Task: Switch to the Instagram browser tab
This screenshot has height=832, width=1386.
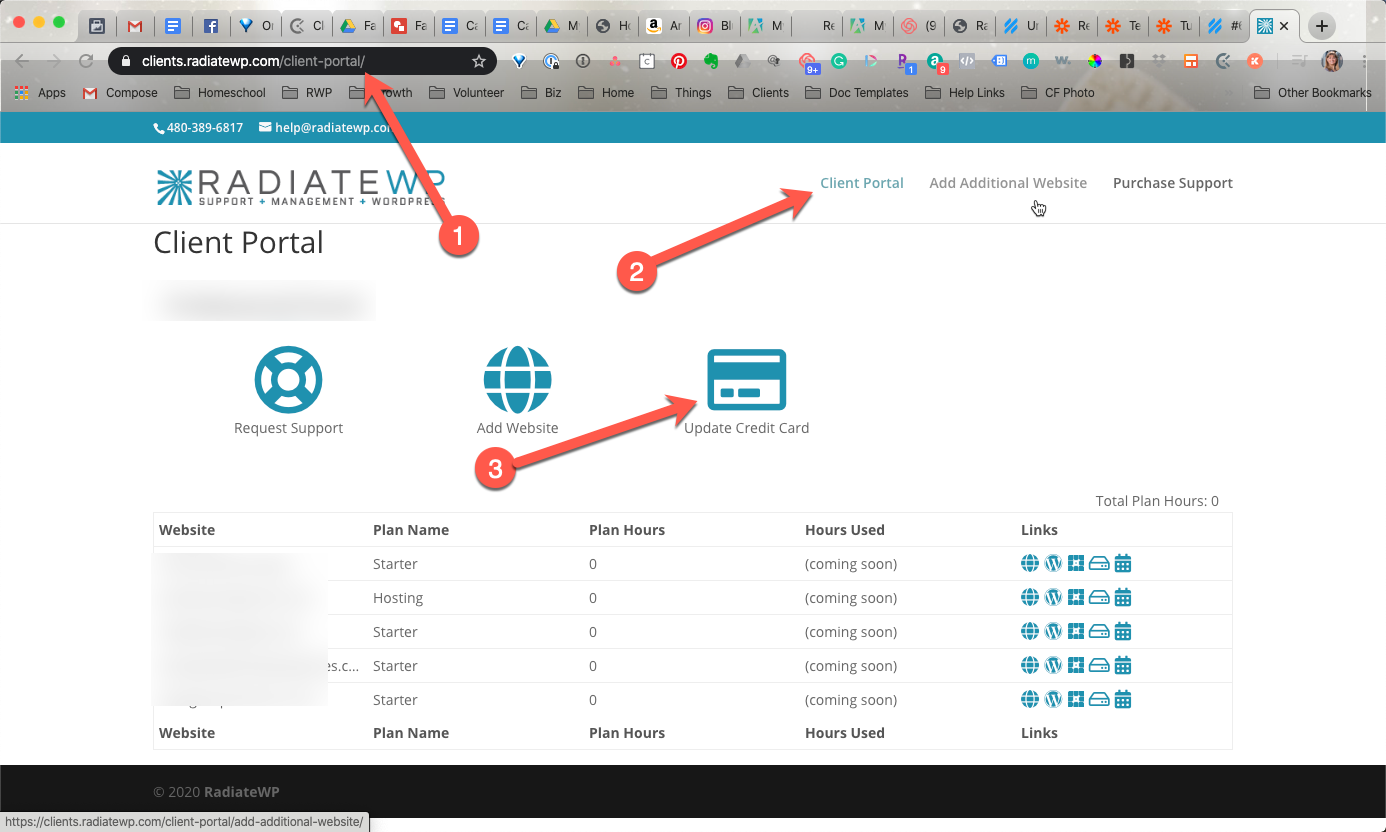Action: pos(715,26)
